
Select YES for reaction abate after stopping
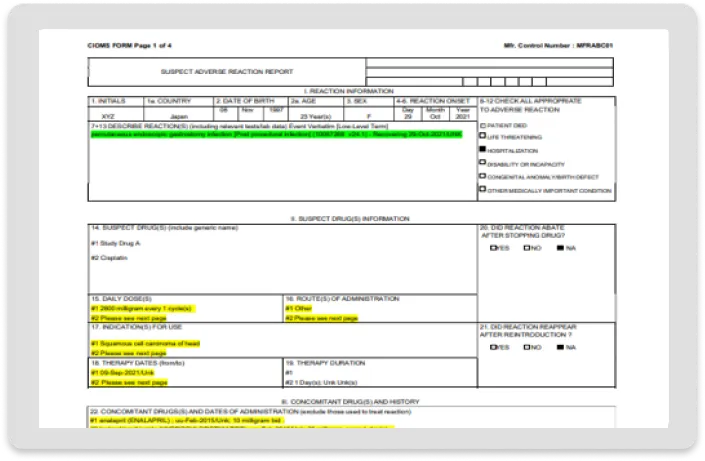[494, 248]
